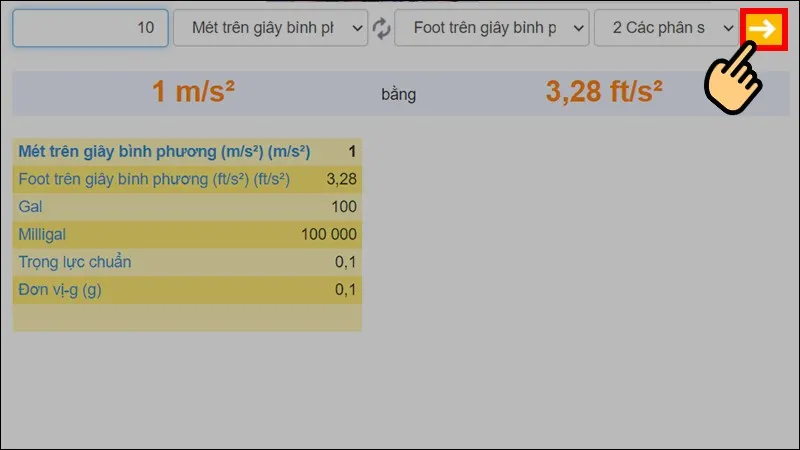The width and height of the screenshot is (800, 450).
Task: Select the '1 m/s²' result heading
Action: click(193, 92)
